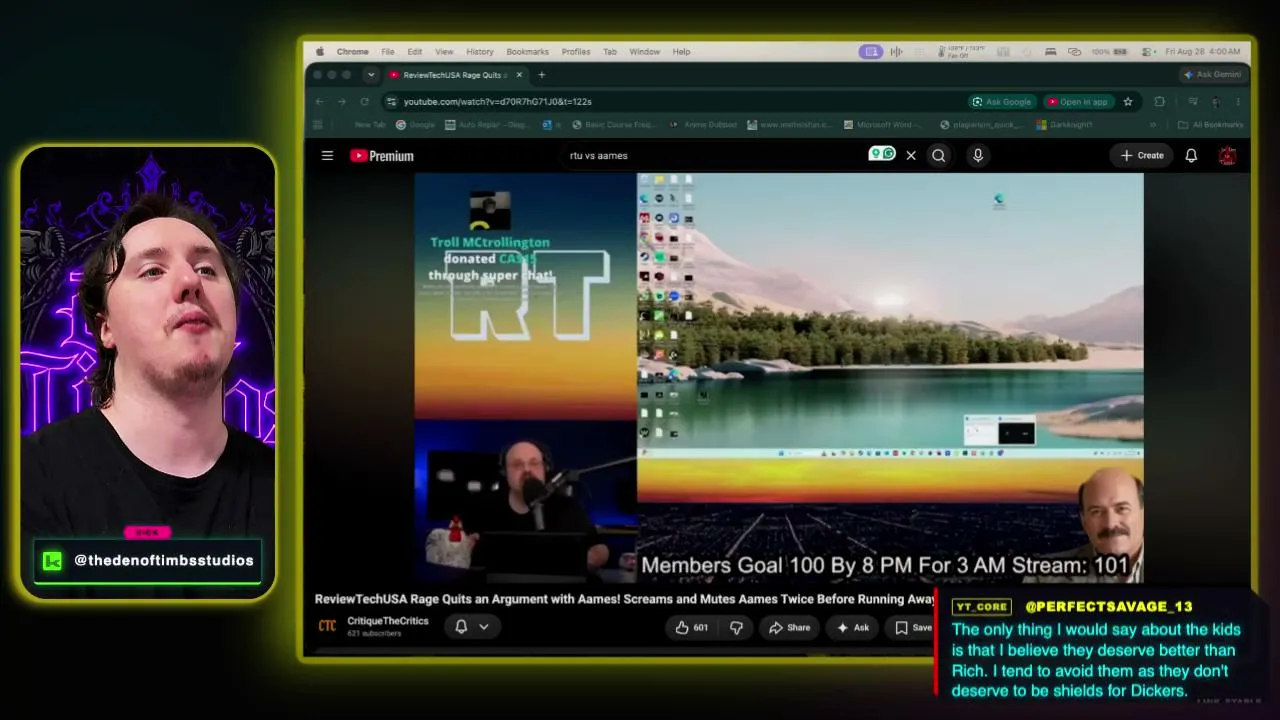This screenshot has height=720, width=1280.
Task: Open a new Chrome tab
Action: point(542,74)
